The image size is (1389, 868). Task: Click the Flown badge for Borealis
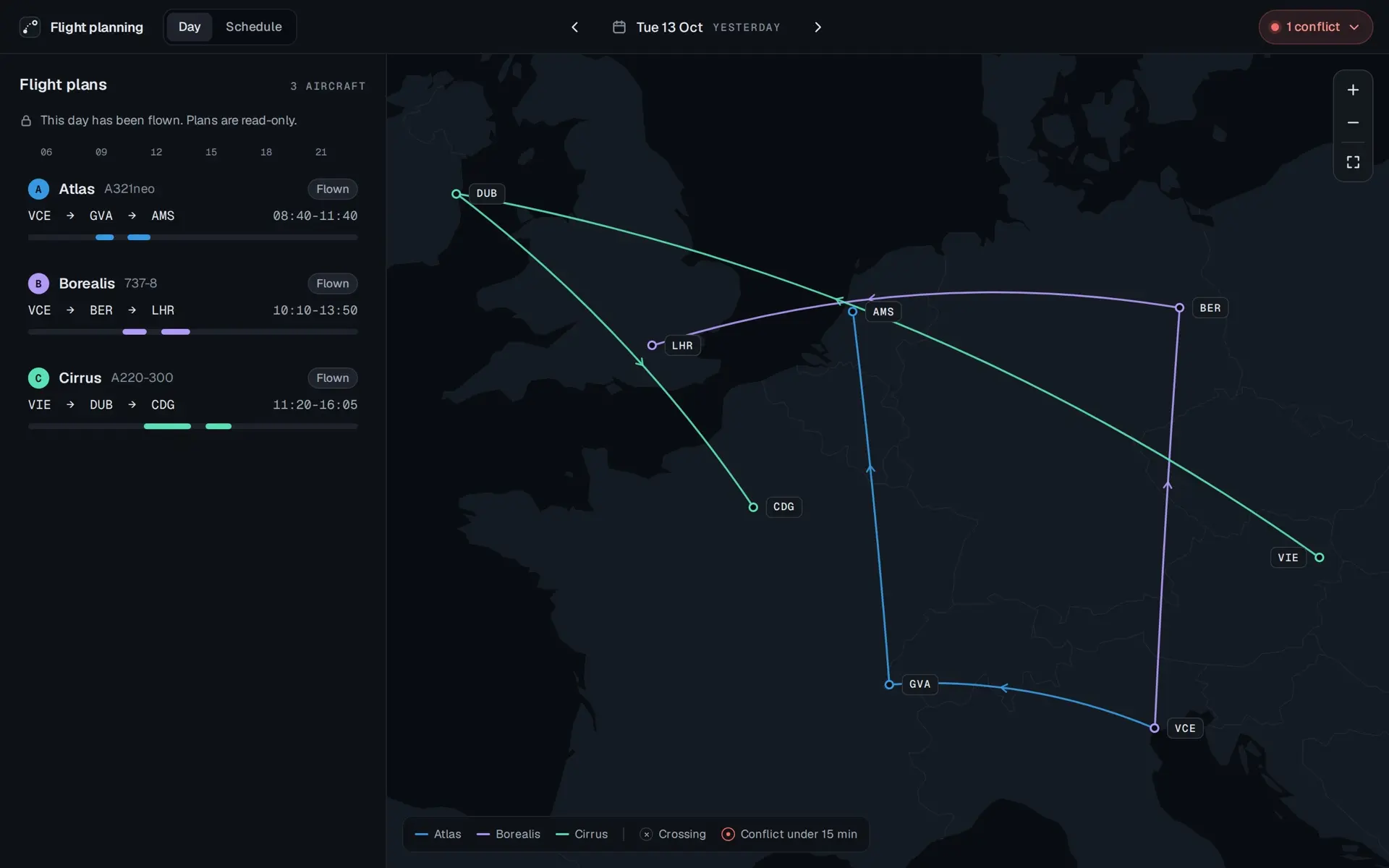[x=333, y=284]
